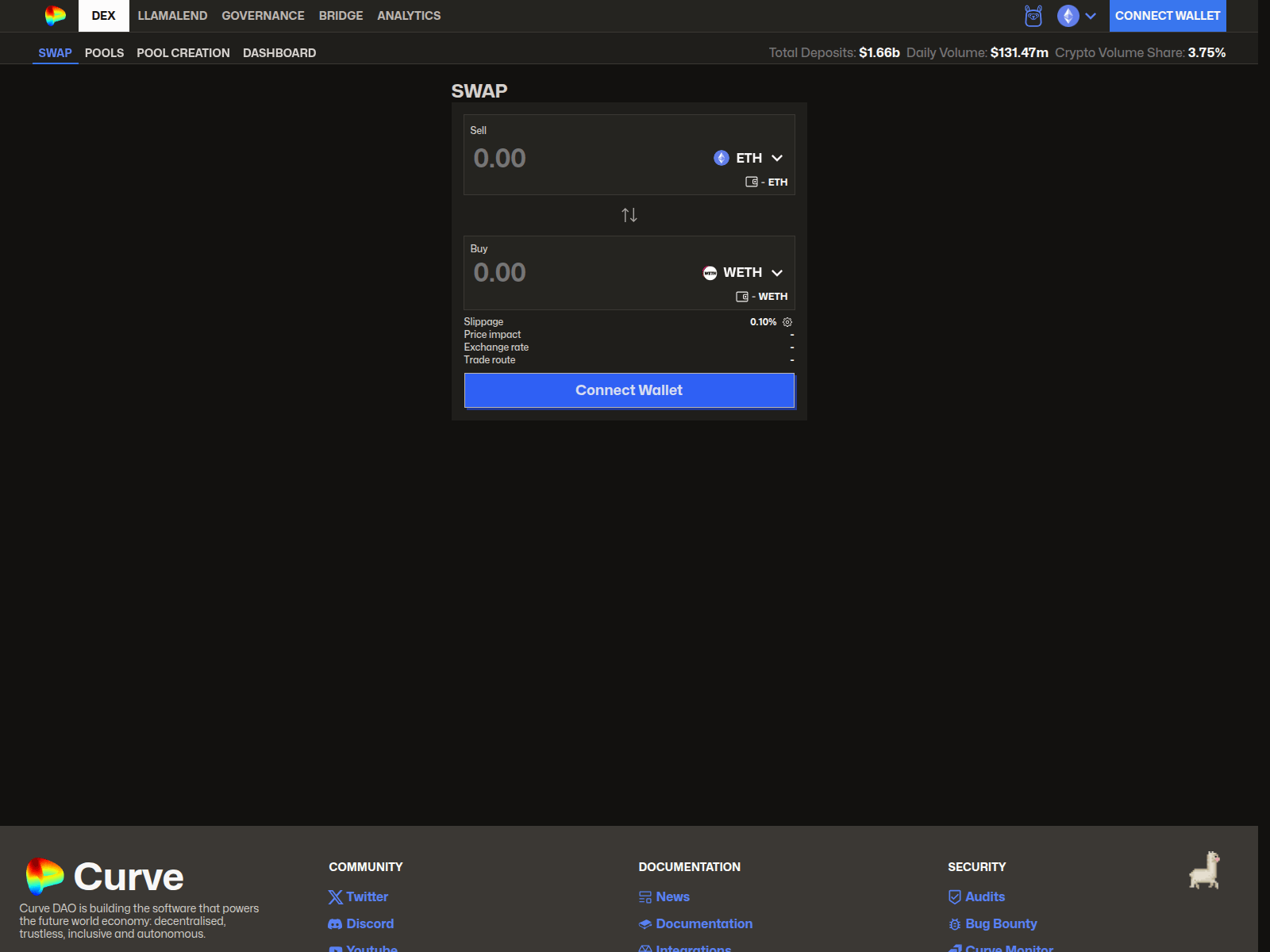This screenshot has width=1270, height=952.
Task: Open the WETH buy token dropdown
Action: tap(744, 272)
